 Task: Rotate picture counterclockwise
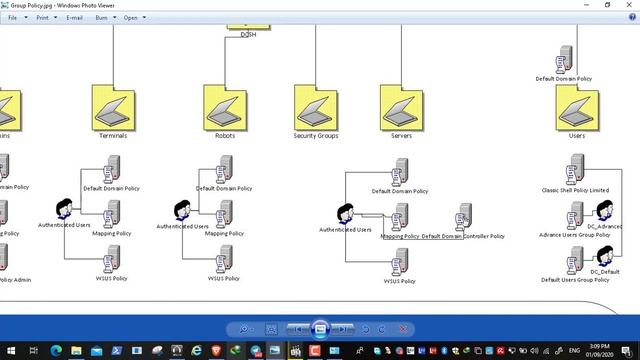(x=366, y=329)
